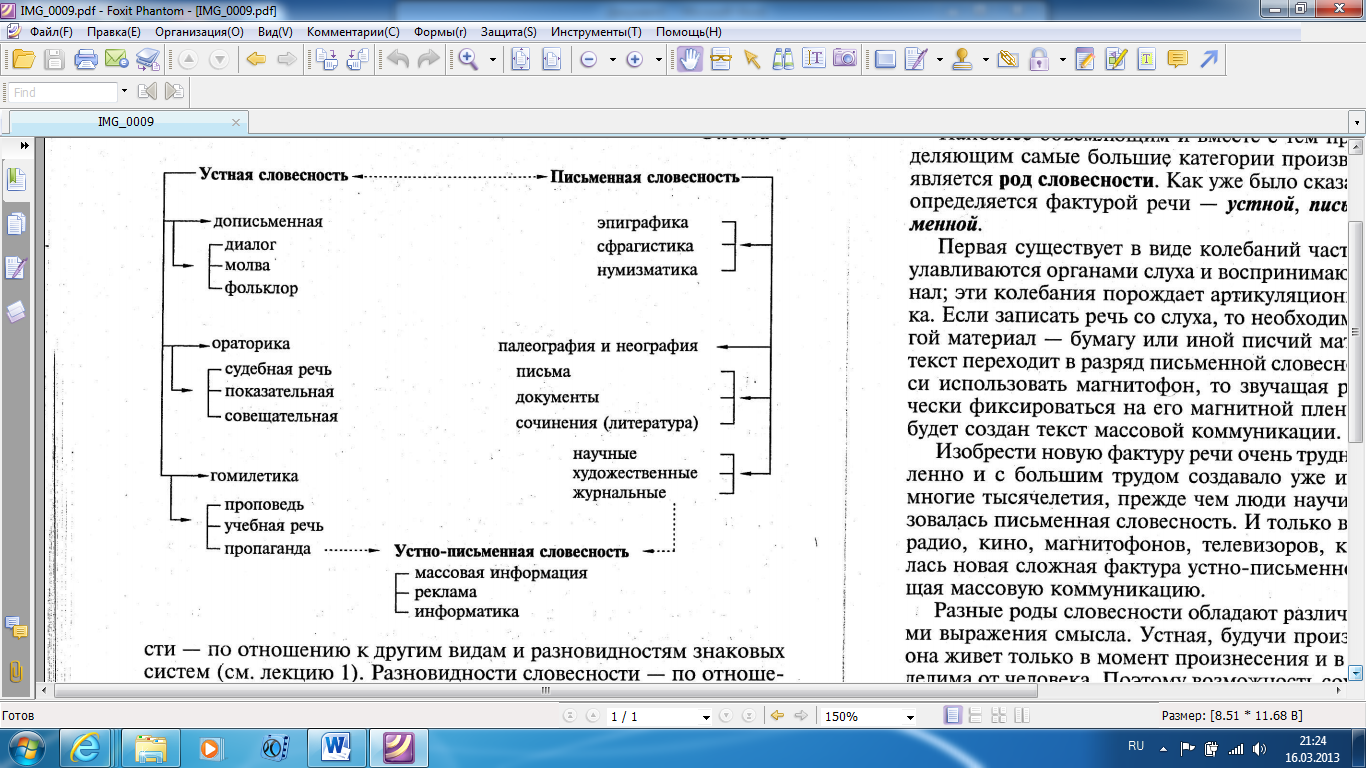
Task: Go to previous view arrow in the status bar
Action: pos(776,716)
